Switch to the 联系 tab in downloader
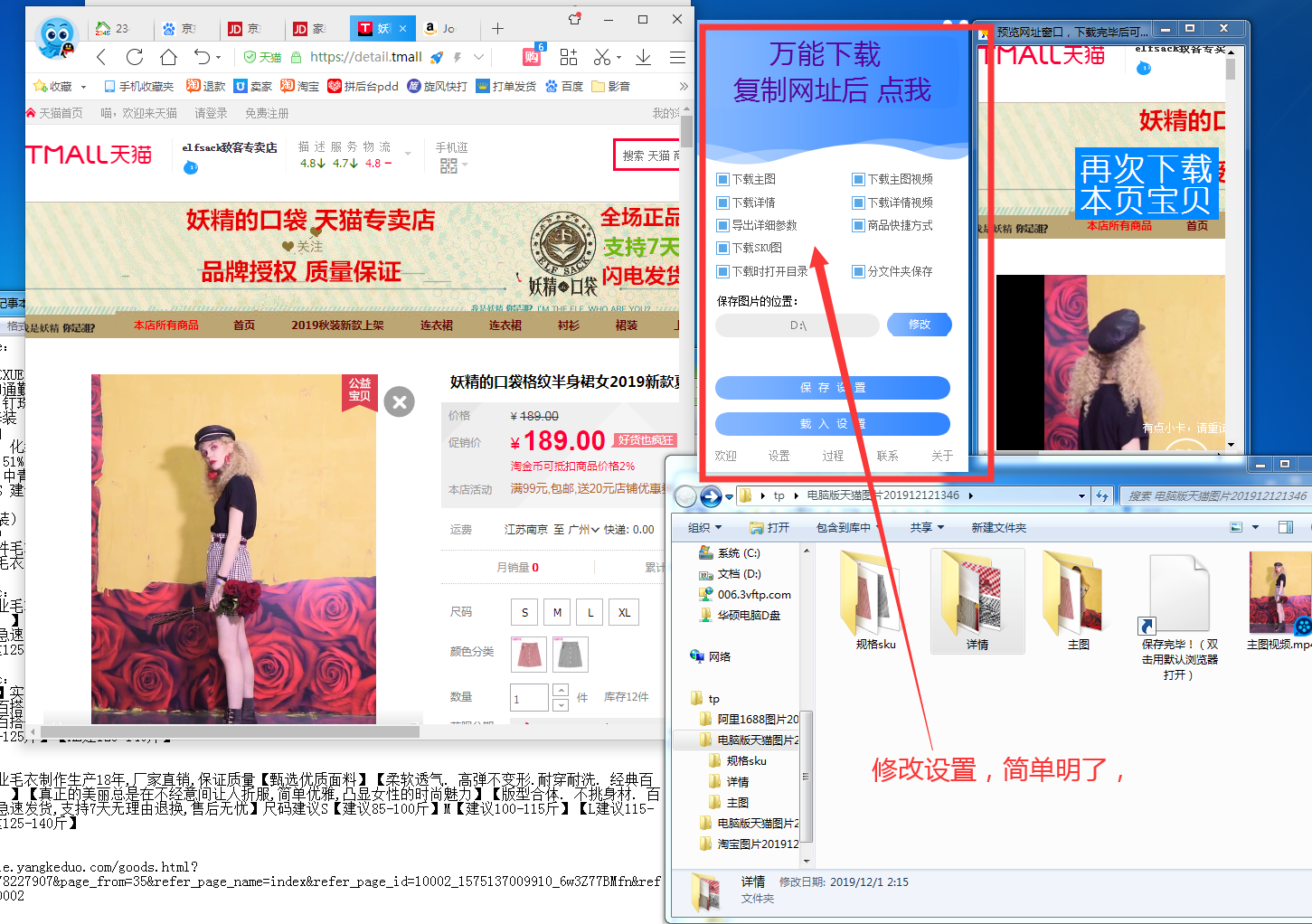Viewport: 1312px width, 924px height. coord(887,456)
